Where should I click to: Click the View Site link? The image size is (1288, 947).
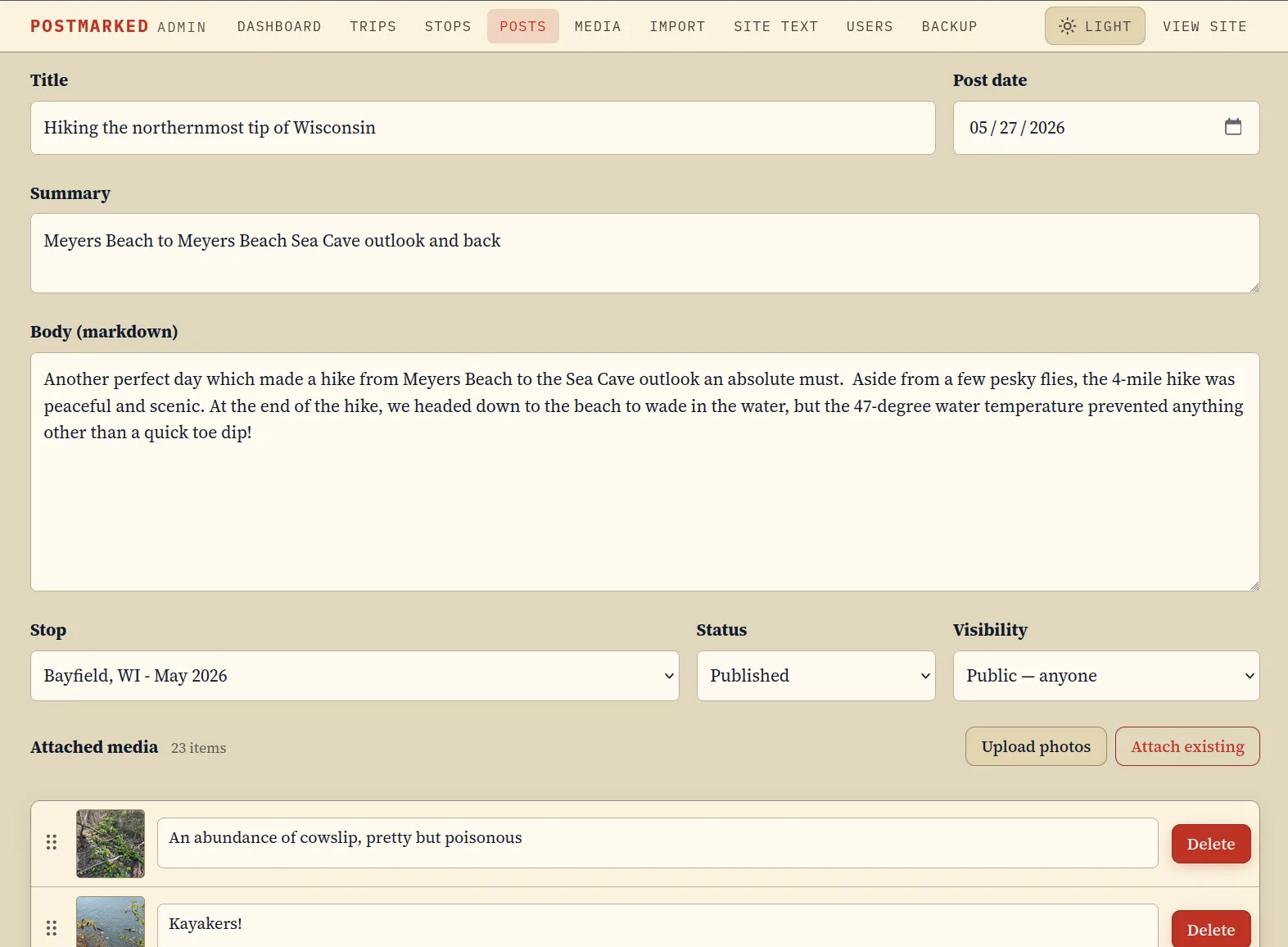(x=1204, y=26)
